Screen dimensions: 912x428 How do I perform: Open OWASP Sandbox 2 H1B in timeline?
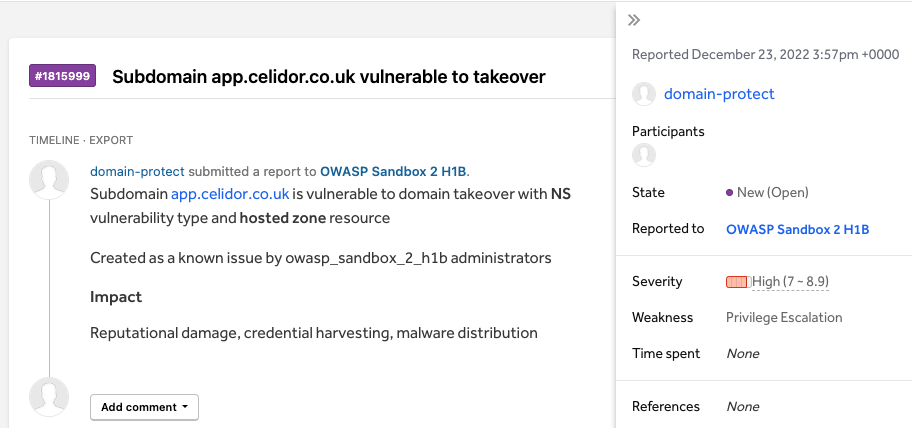(x=393, y=172)
